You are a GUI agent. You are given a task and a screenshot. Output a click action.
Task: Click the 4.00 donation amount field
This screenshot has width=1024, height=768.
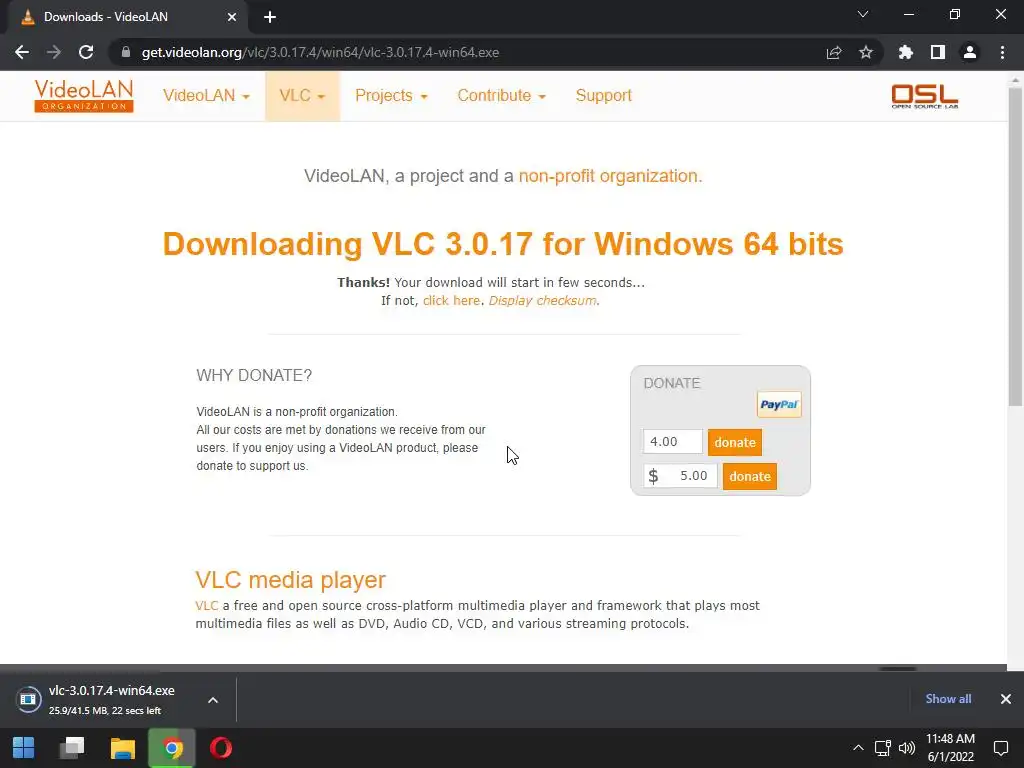click(x=673, y=441)
